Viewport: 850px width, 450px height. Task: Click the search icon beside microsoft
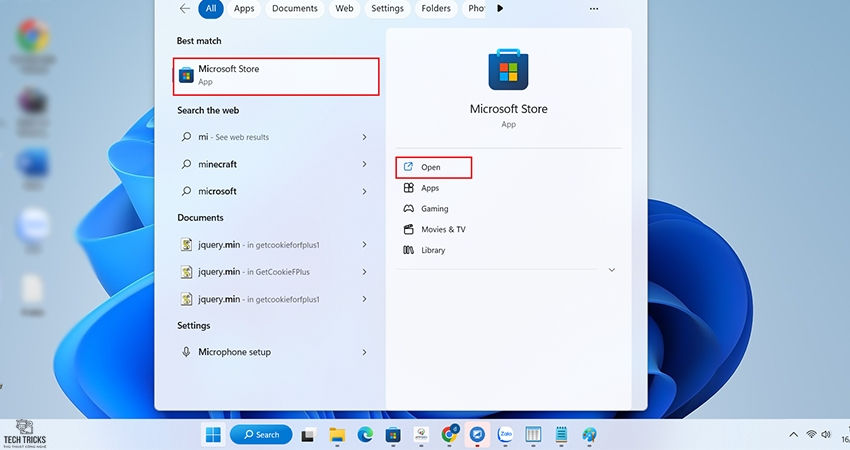(x=186, y=191)
